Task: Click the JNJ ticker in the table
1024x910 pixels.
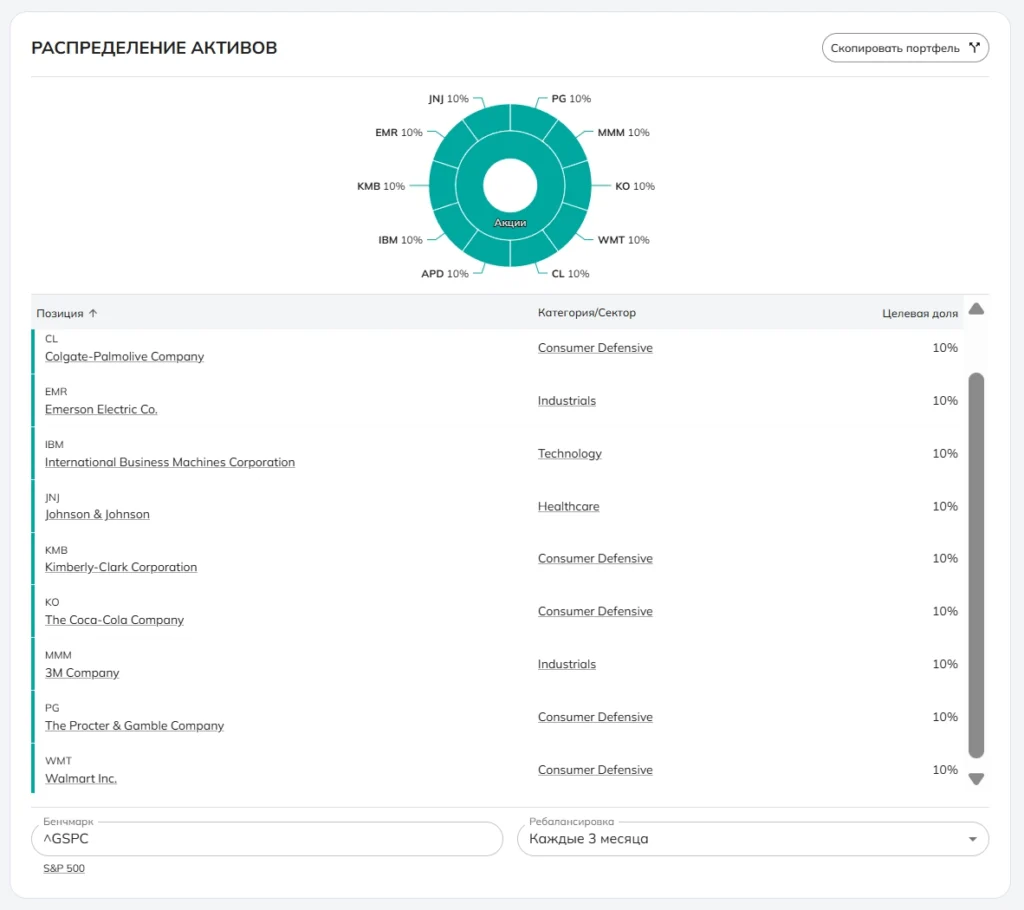Action: click(52, 498)
